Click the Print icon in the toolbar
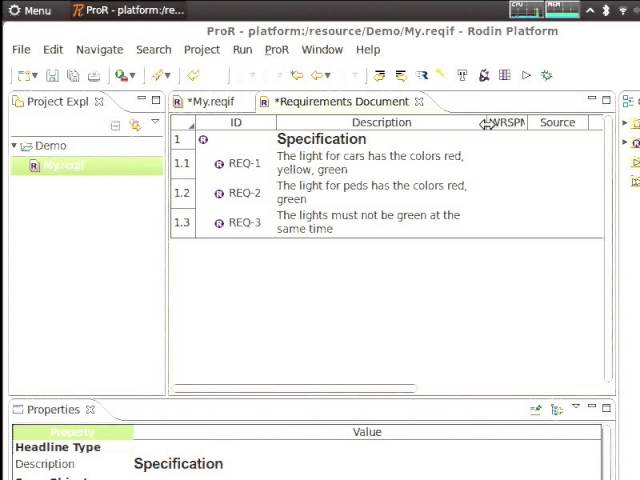This screenshot has height=480, width=640. pyautogui.click(x=94, y=75)
